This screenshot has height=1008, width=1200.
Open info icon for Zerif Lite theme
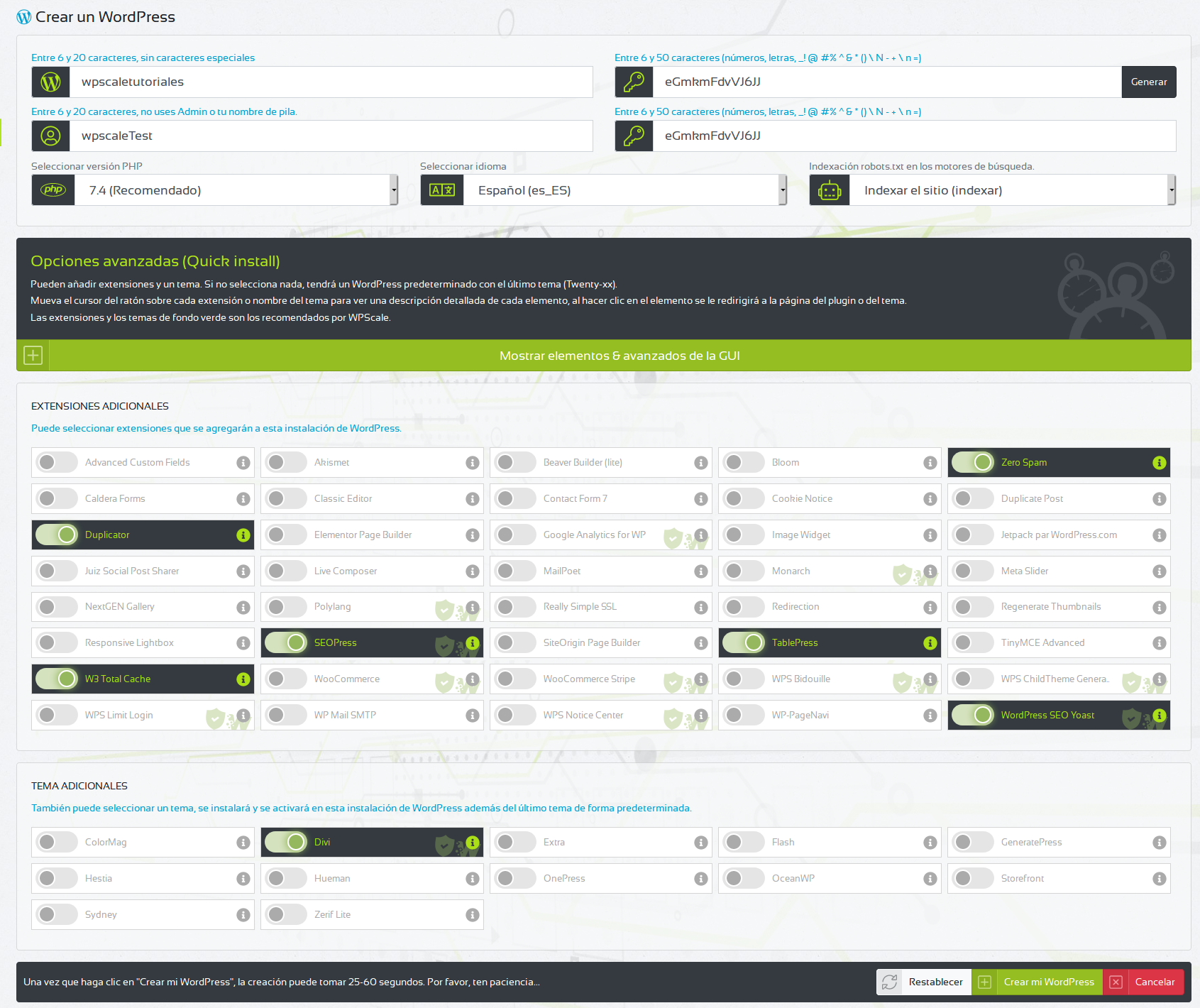(x=473, y=915)
